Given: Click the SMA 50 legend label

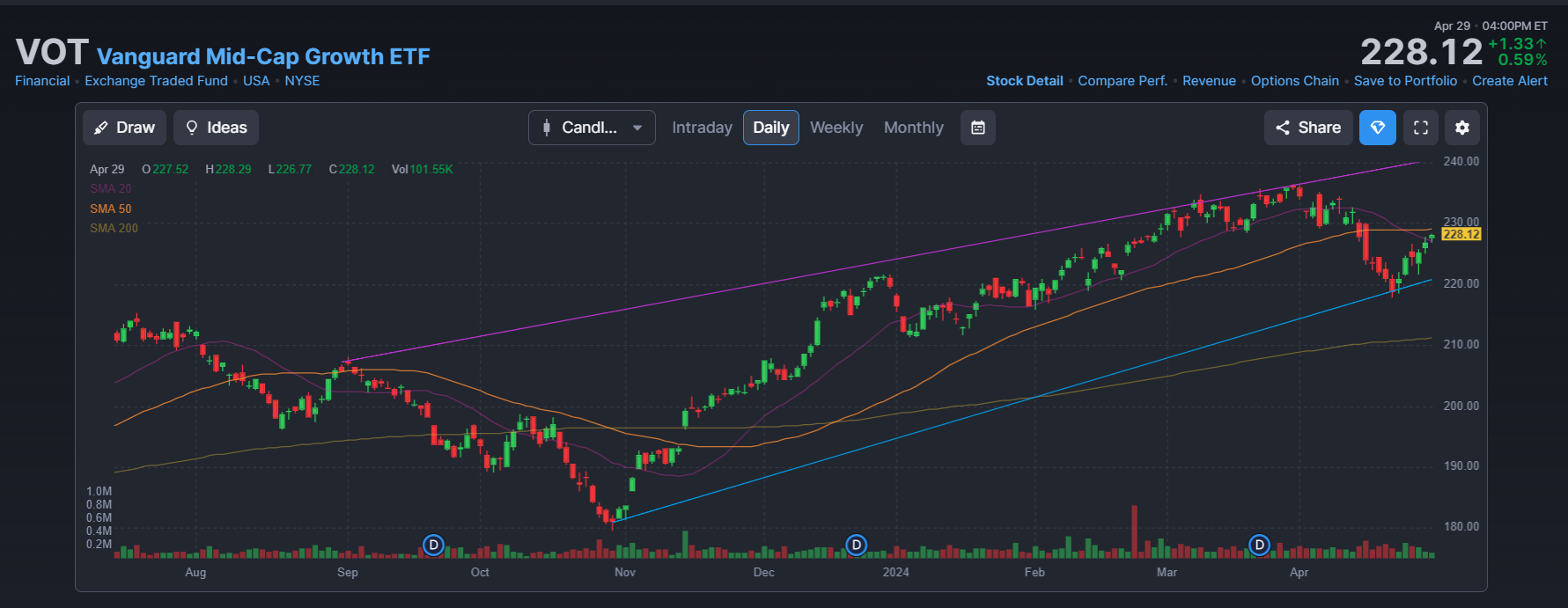Looking at the screenshot, I should [110, 209].
